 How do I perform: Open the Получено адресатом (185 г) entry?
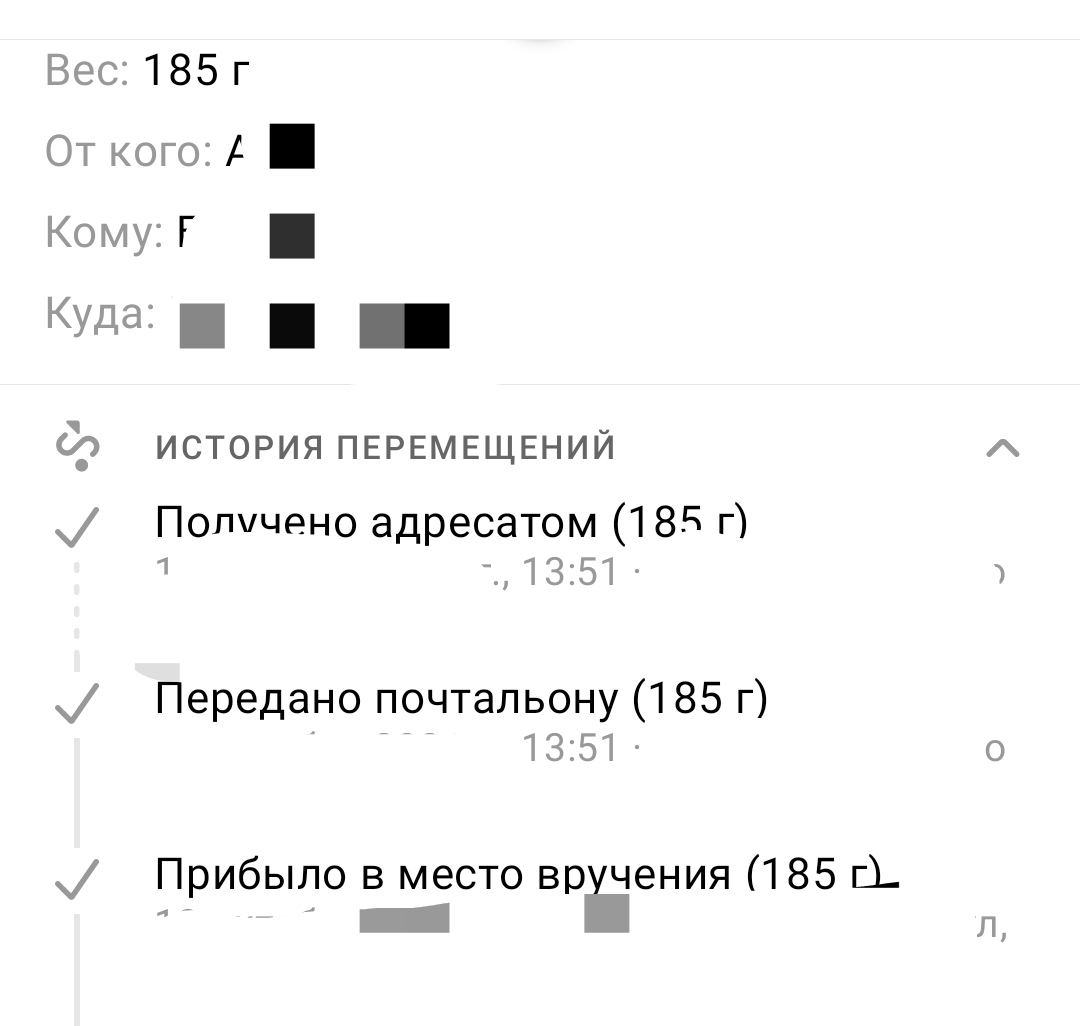451,522
